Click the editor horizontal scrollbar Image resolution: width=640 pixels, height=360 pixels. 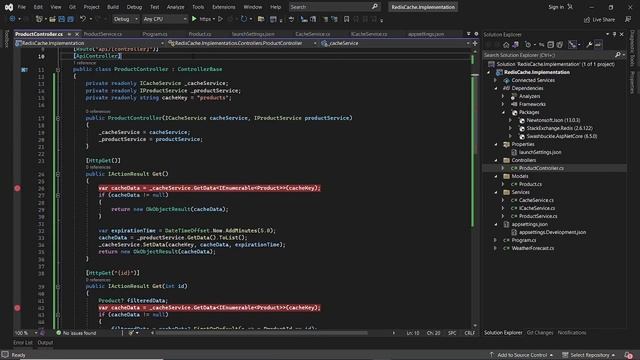pos(261,333)
